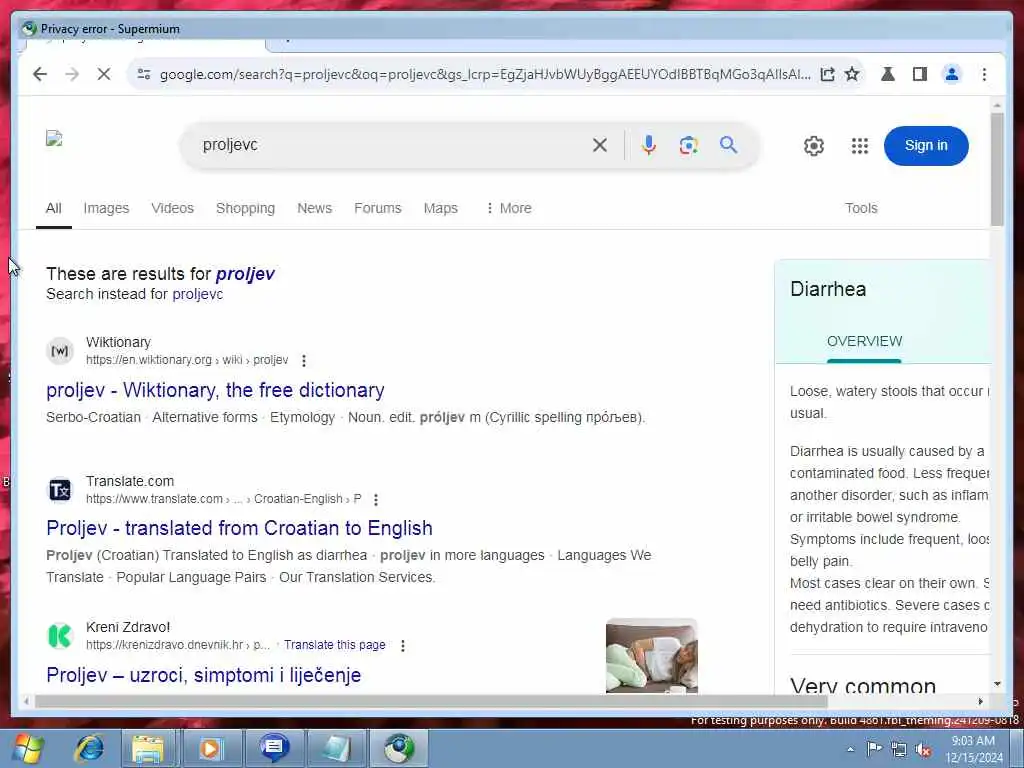Screen dimensions: 1024x768
Task: Click the broken Google logo image
Action: point(54,138)
